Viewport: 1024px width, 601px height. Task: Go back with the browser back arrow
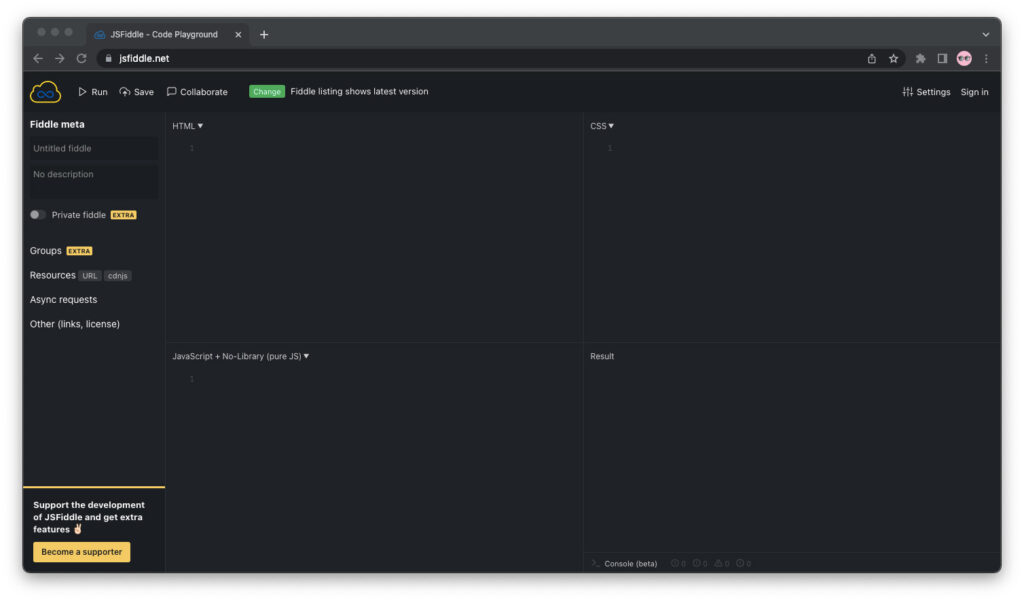(x=38, y=58)
